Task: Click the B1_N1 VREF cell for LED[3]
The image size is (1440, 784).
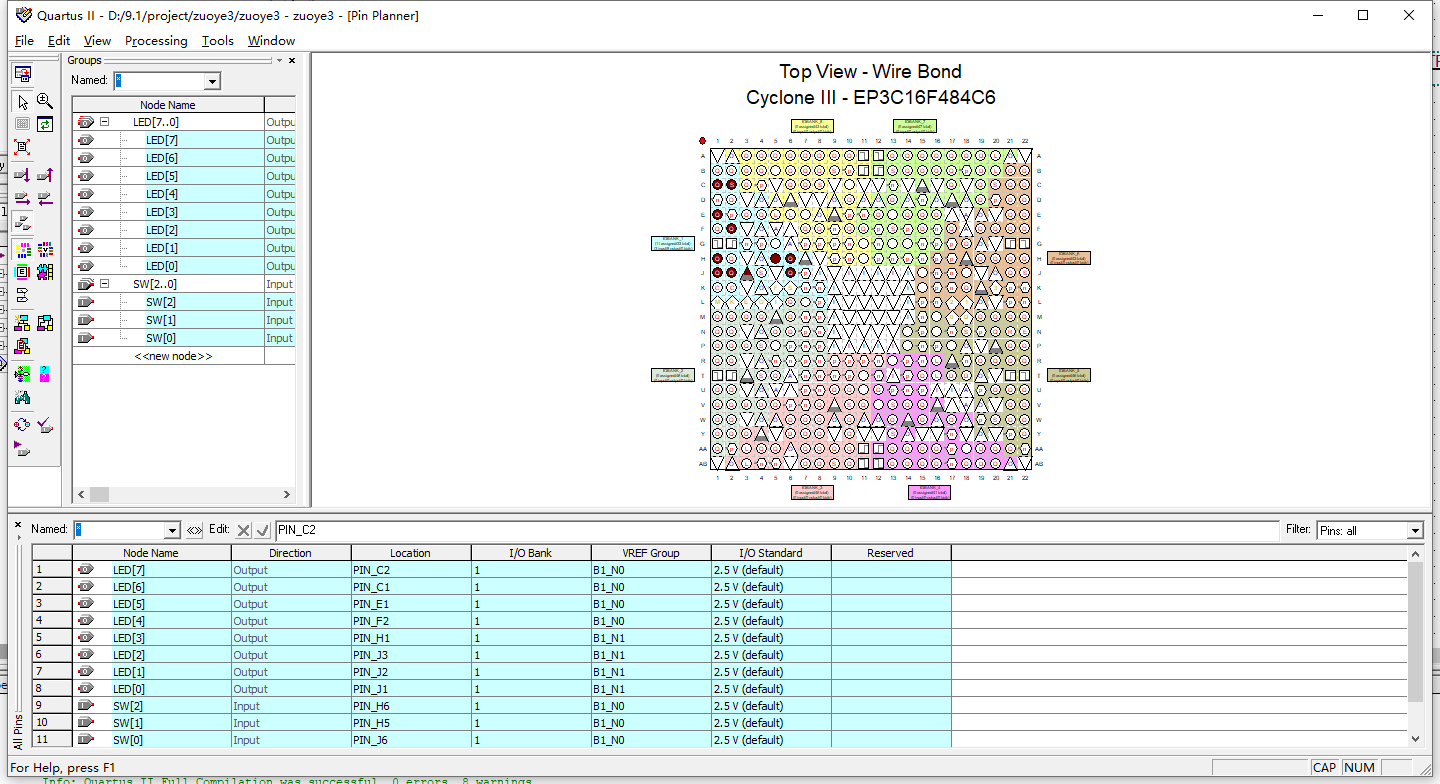Action: [x=651, y=638]
